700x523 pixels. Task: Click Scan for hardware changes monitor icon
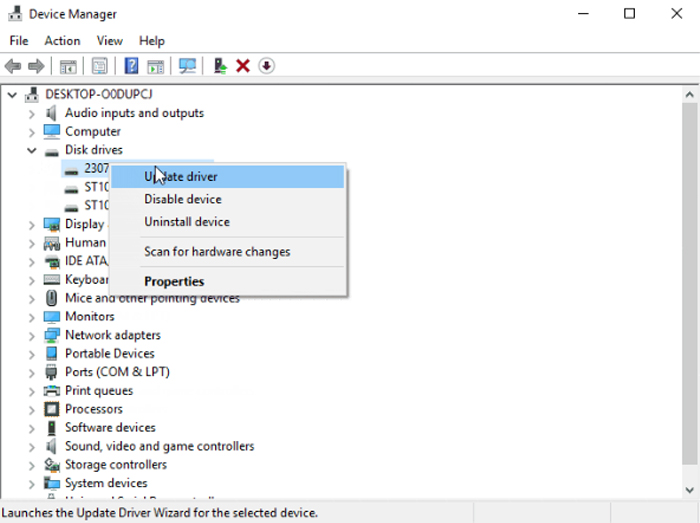pyautogui.click(x=188, y=66)
